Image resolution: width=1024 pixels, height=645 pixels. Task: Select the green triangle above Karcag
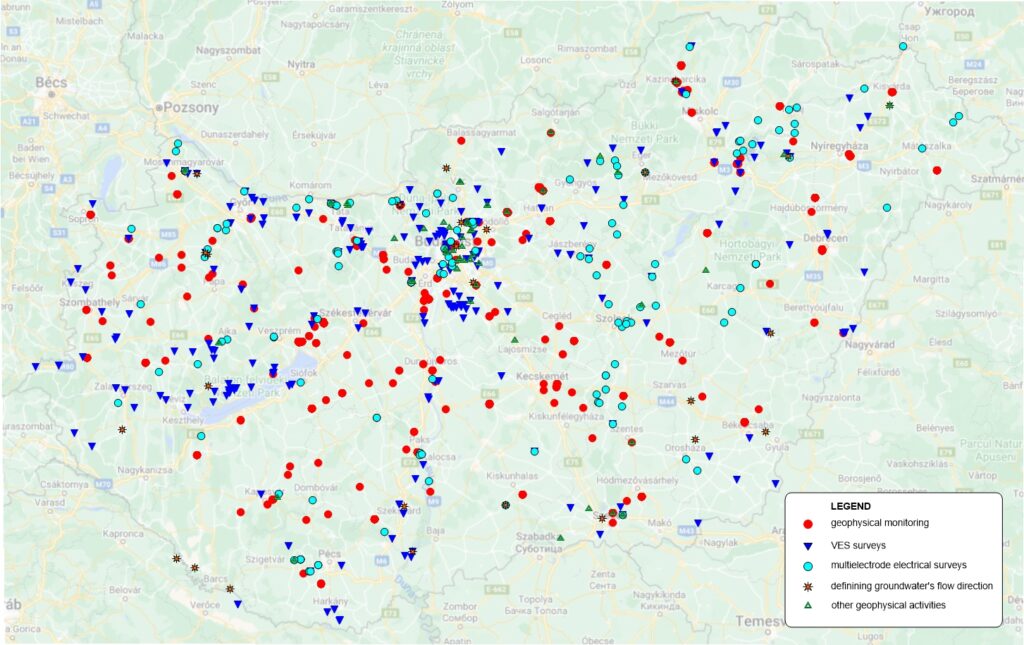point(705,270)
